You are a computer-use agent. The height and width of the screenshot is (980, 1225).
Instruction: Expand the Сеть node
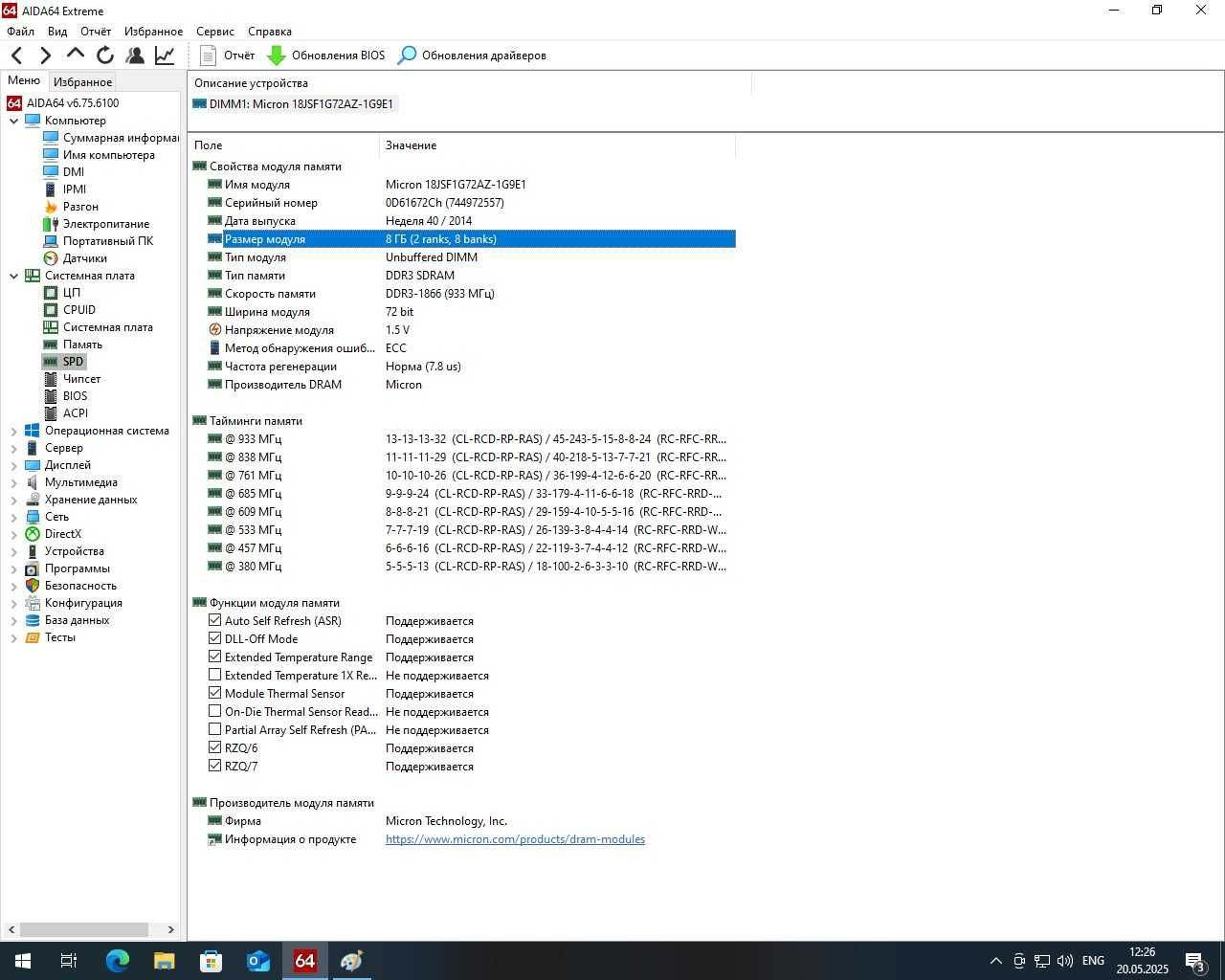pyautogui.click(x=13, y=517)
